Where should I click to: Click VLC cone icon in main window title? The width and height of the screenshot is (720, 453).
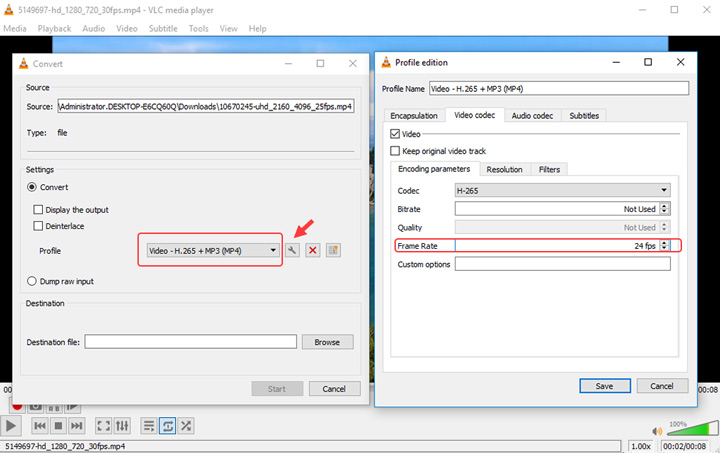[x=9, y=10]
